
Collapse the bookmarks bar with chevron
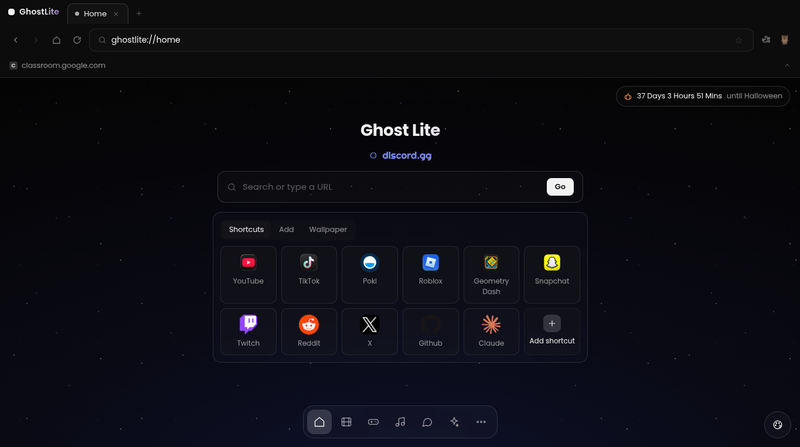(787, 65)
